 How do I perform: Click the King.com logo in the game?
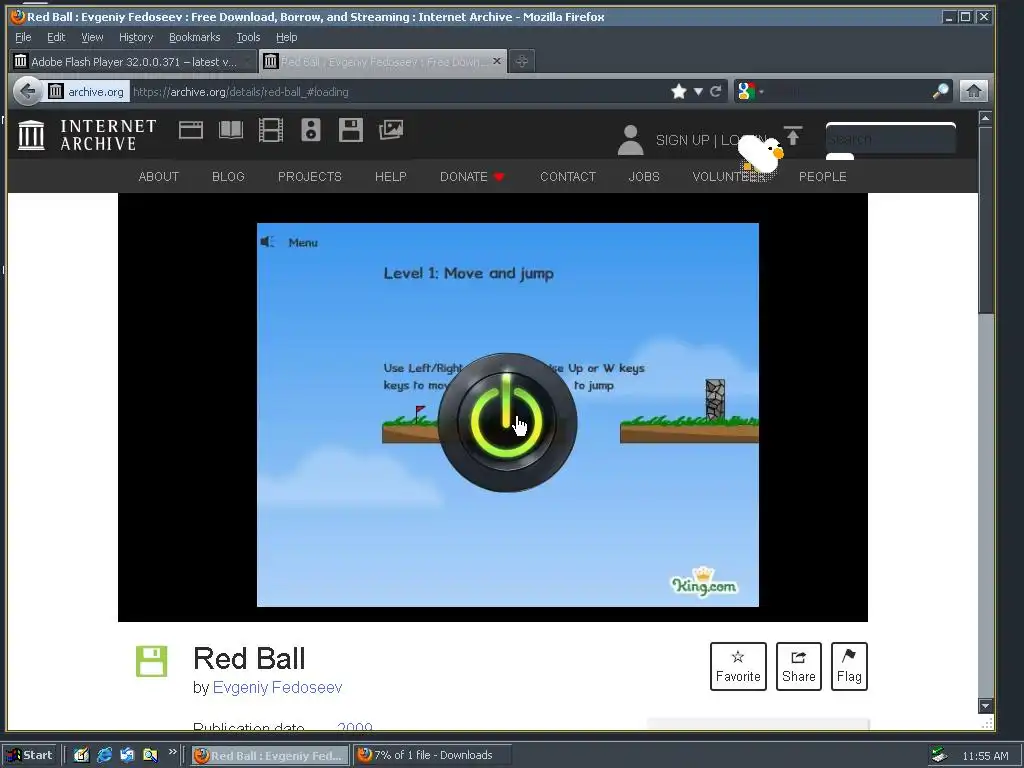pyautogui.click(x=704, y=582)
